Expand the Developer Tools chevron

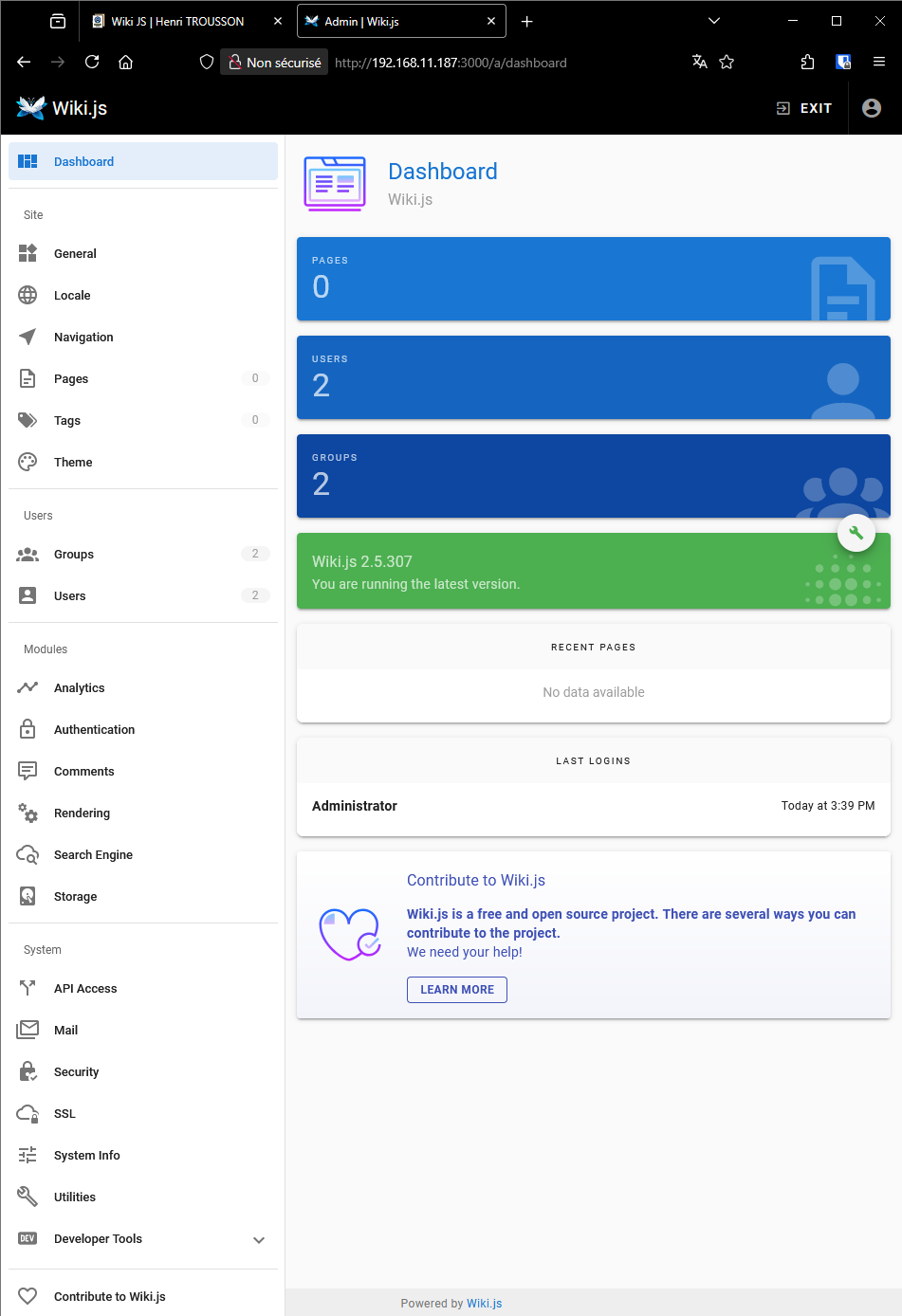click(259, 1239)
